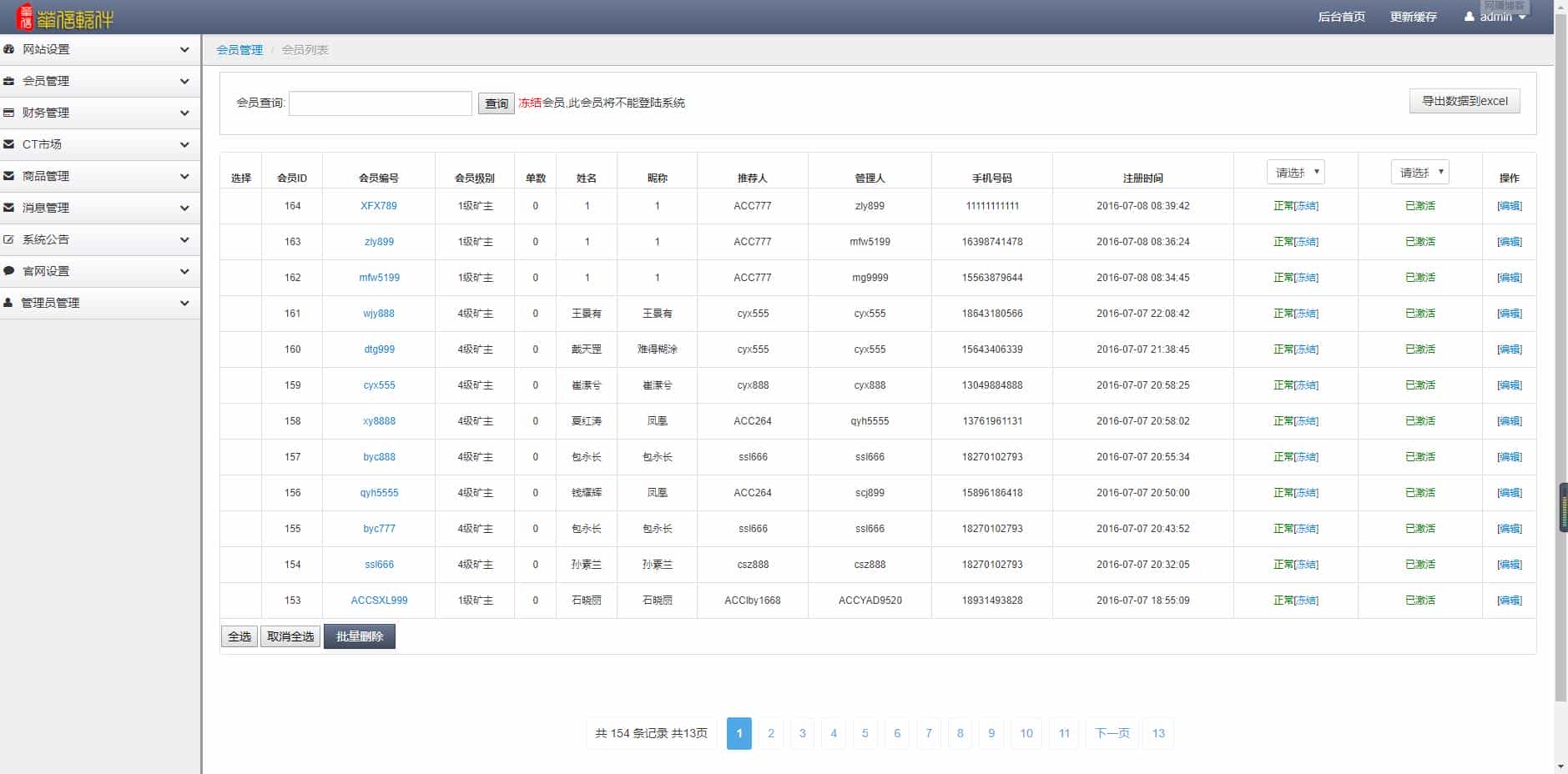Image resolution: width=1568 pixels, height=774 pixels.
Task: Click the card icon beside 财务管理
Action: (x=9, y=113)
